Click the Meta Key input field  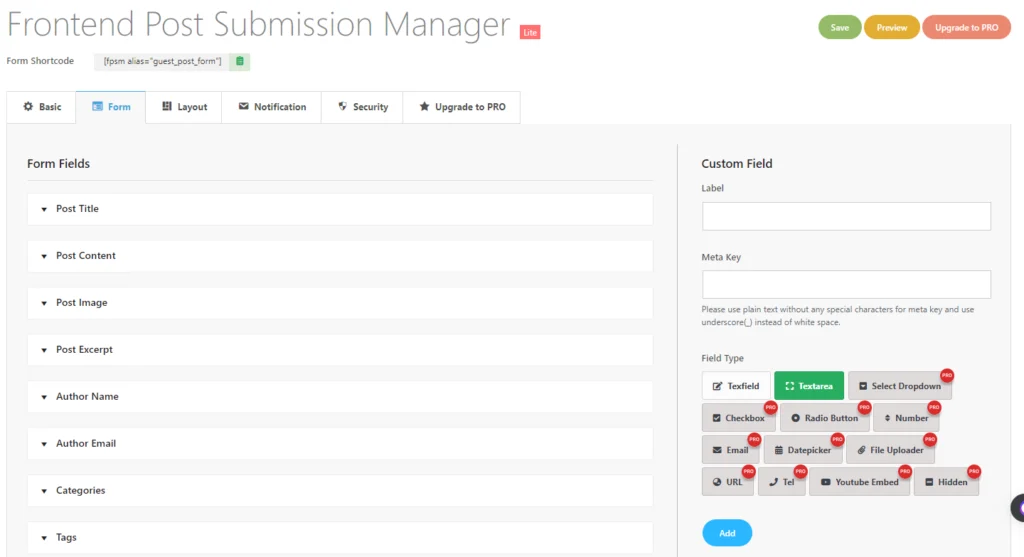pos(846,284)
